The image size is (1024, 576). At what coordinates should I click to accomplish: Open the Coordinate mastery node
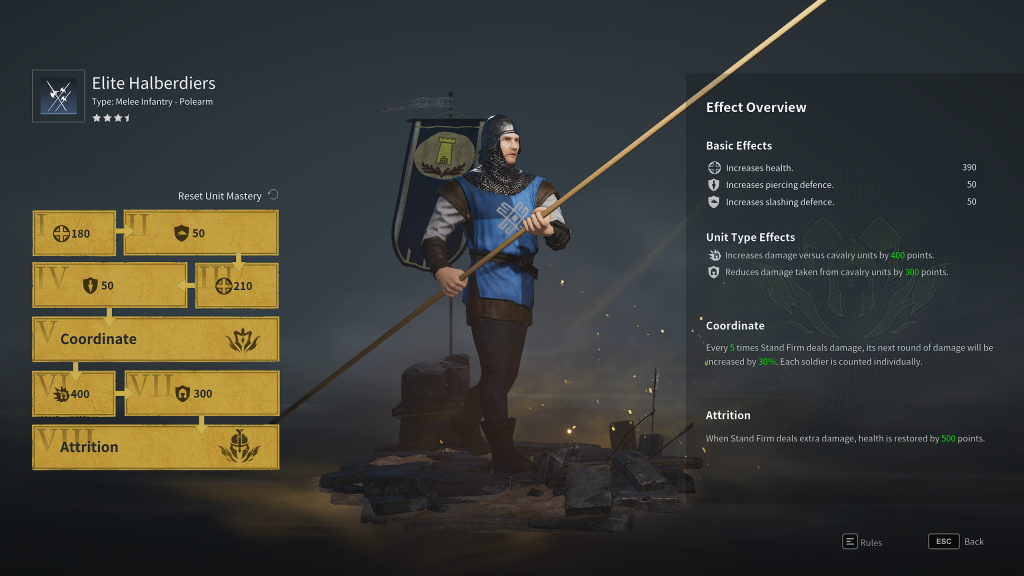[155, 339]
